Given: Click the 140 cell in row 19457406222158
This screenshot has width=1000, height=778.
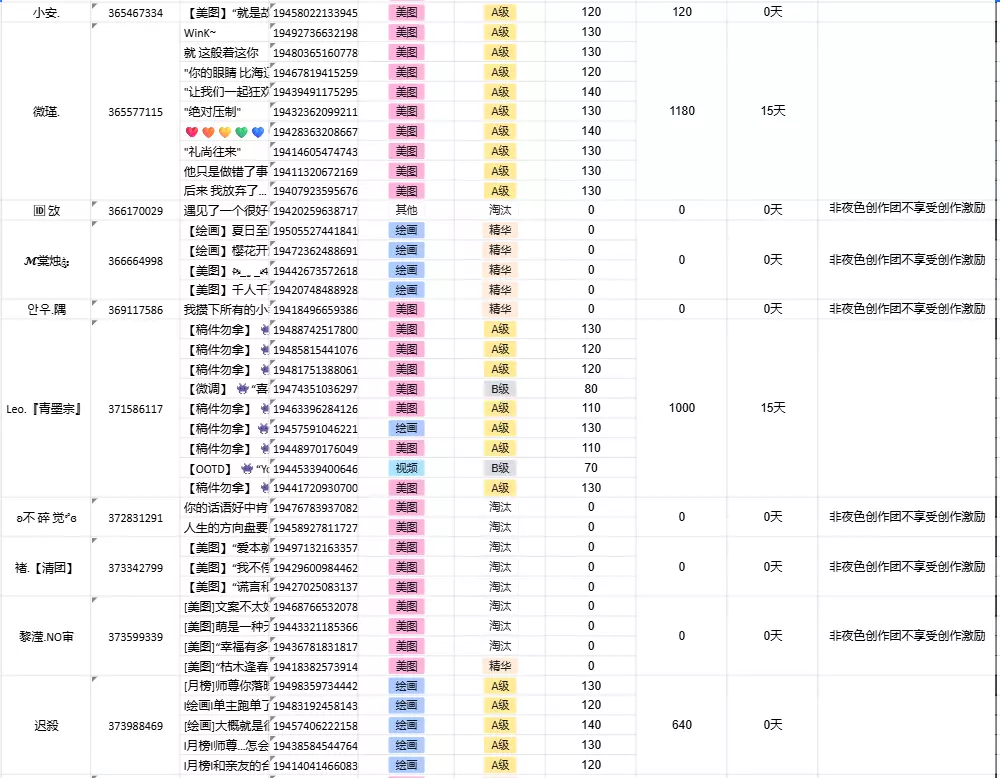Looking at the screenshot, I should 591,725.
